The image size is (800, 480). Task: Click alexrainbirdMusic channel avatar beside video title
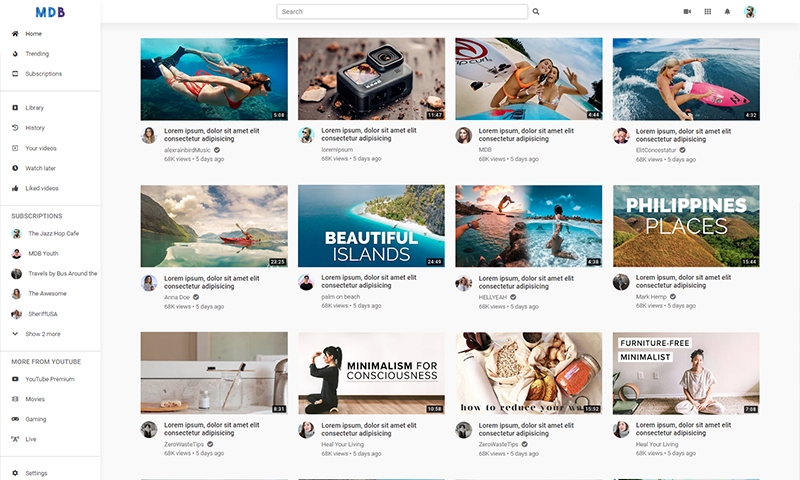pyautogui.click(x=148, y=135)
